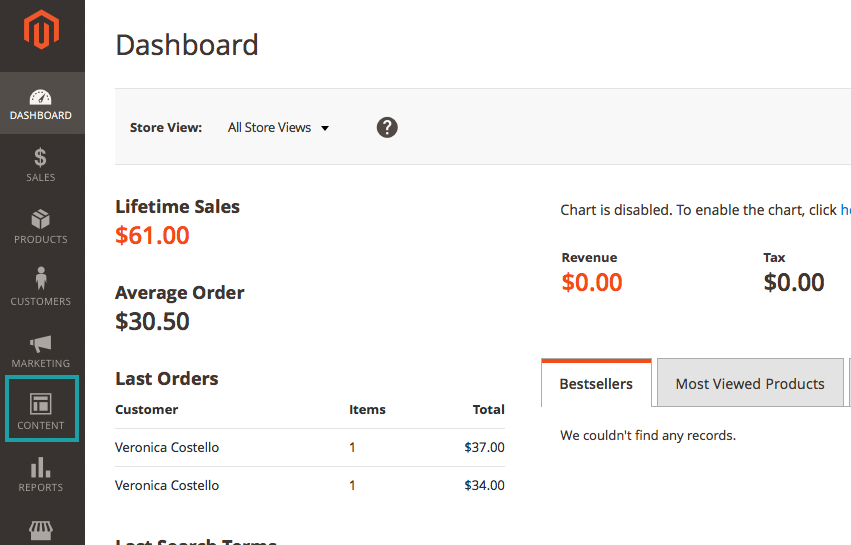Switch to the Bestsellers tab

[596, 384]
